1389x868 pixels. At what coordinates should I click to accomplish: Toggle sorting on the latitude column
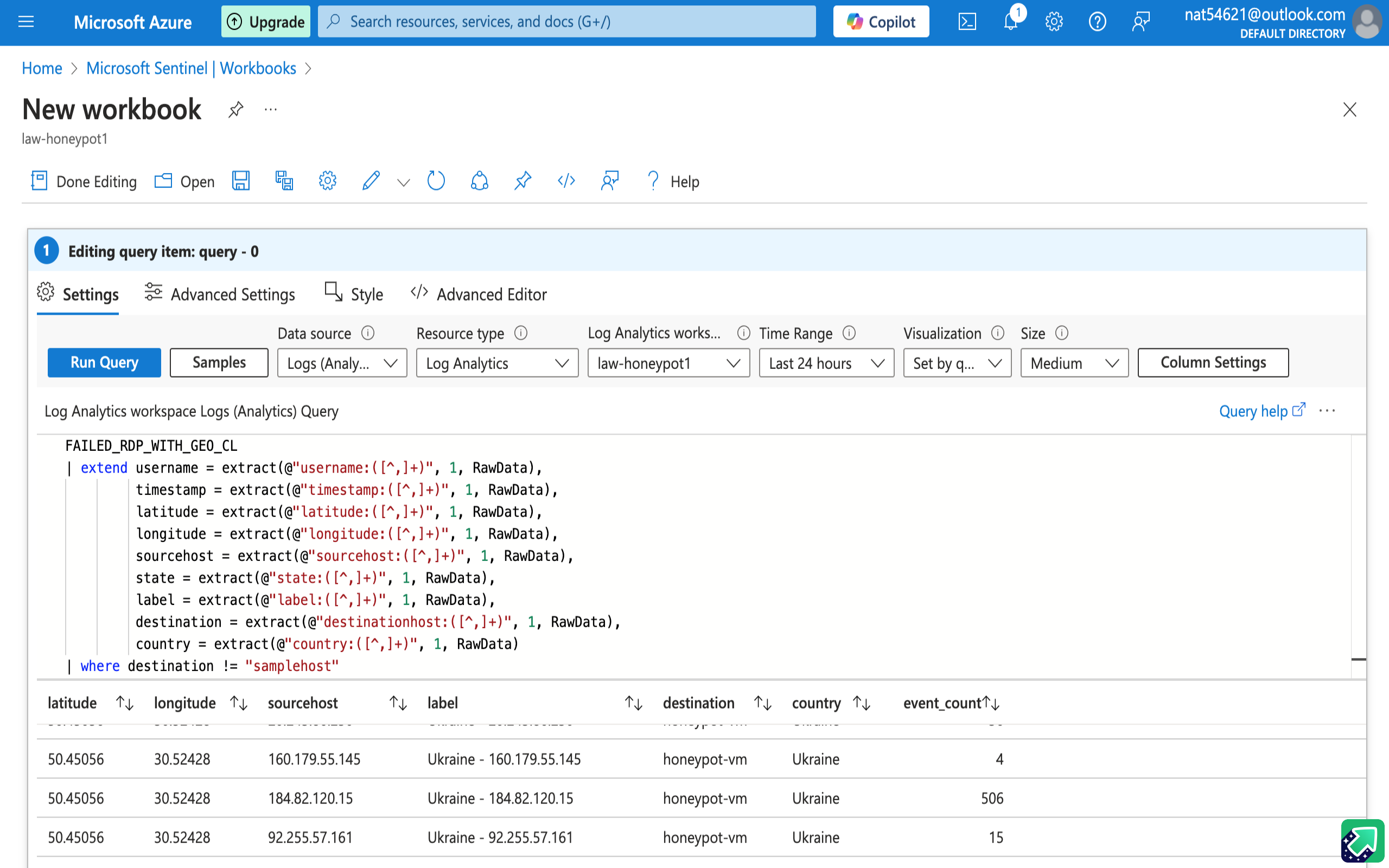[x=125, y=703]
